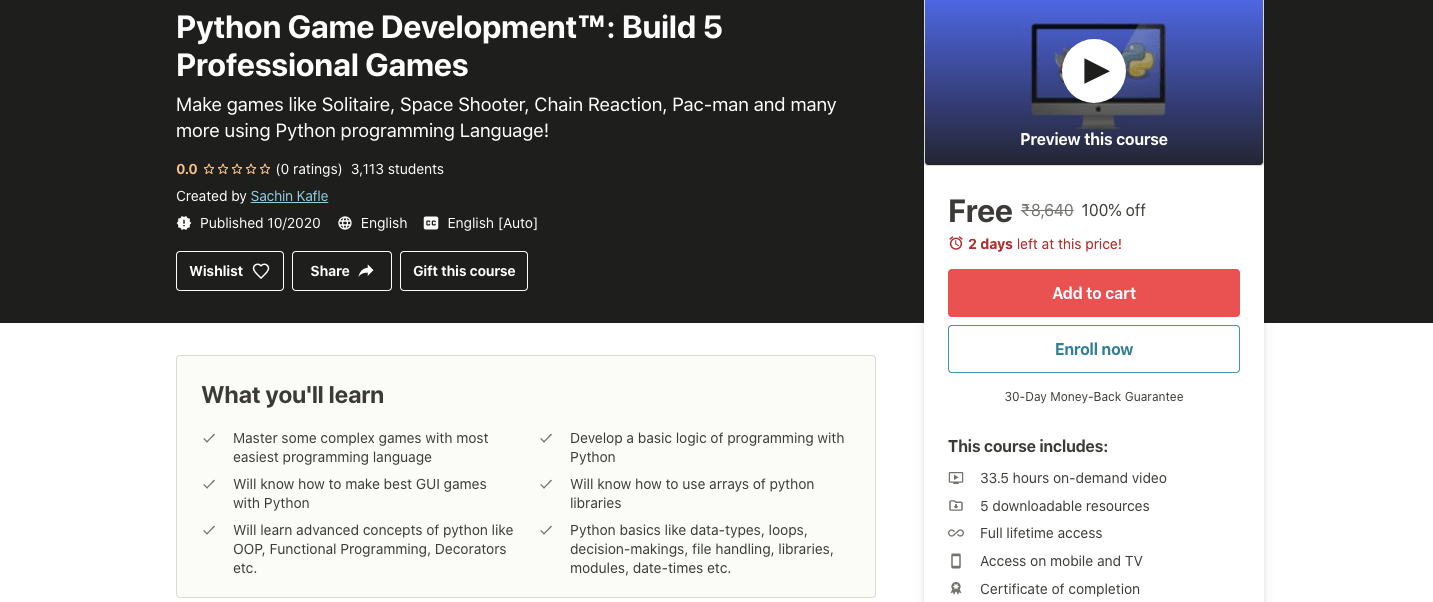
Task: Click the heart icon on Wishlist
Action: tap(261, 271)
